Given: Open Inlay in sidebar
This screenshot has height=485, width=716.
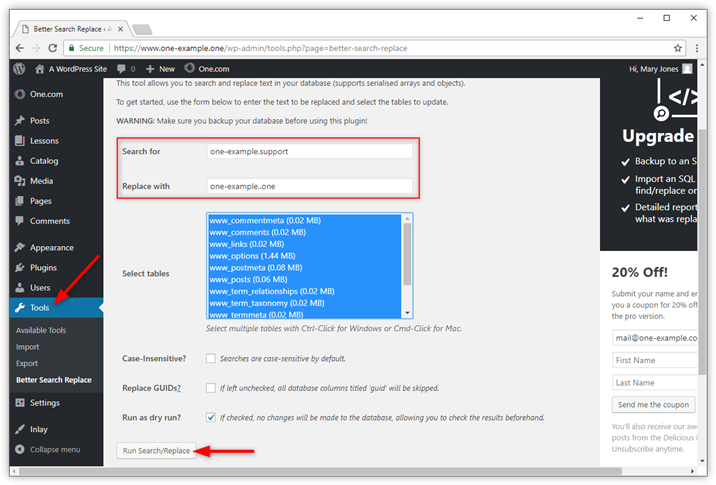Looking at the screenshot, I should tap(56, 429).
